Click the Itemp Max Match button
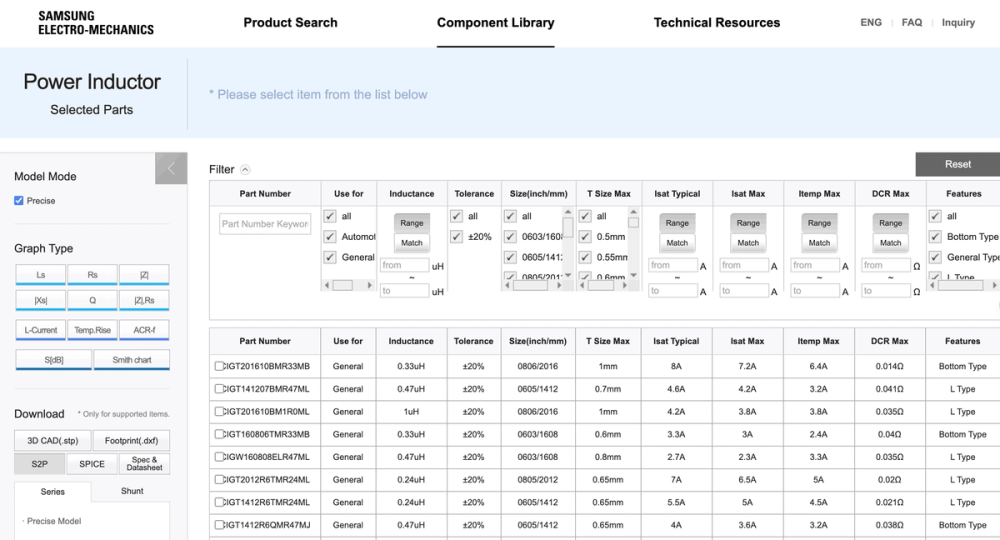The image size is (1000, 540). click(x=820, y=243)
